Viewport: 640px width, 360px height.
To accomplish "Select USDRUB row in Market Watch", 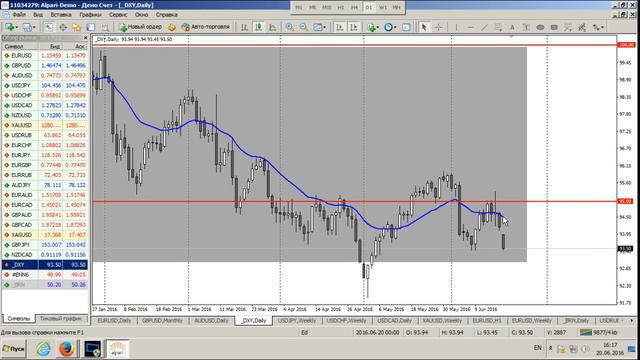I will 44,135.
